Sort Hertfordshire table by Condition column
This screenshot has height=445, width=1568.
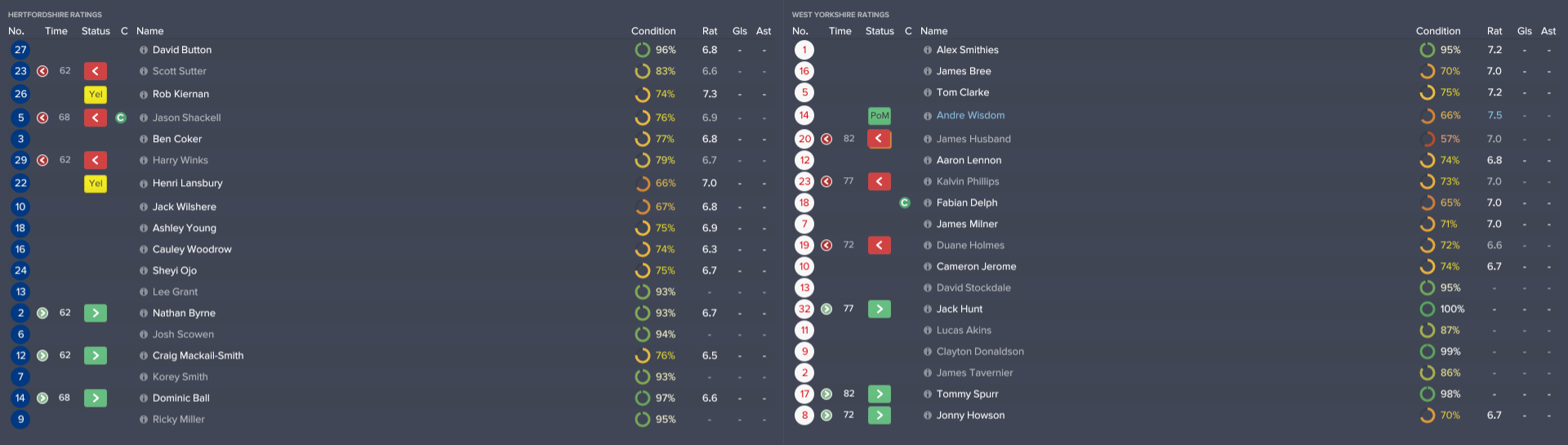pos(653,31)
